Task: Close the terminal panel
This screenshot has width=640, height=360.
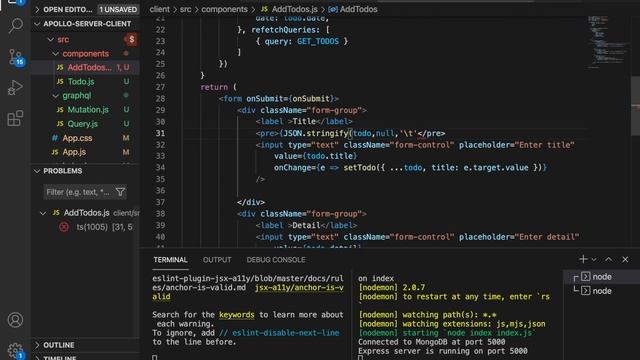Action: (625, 259)
